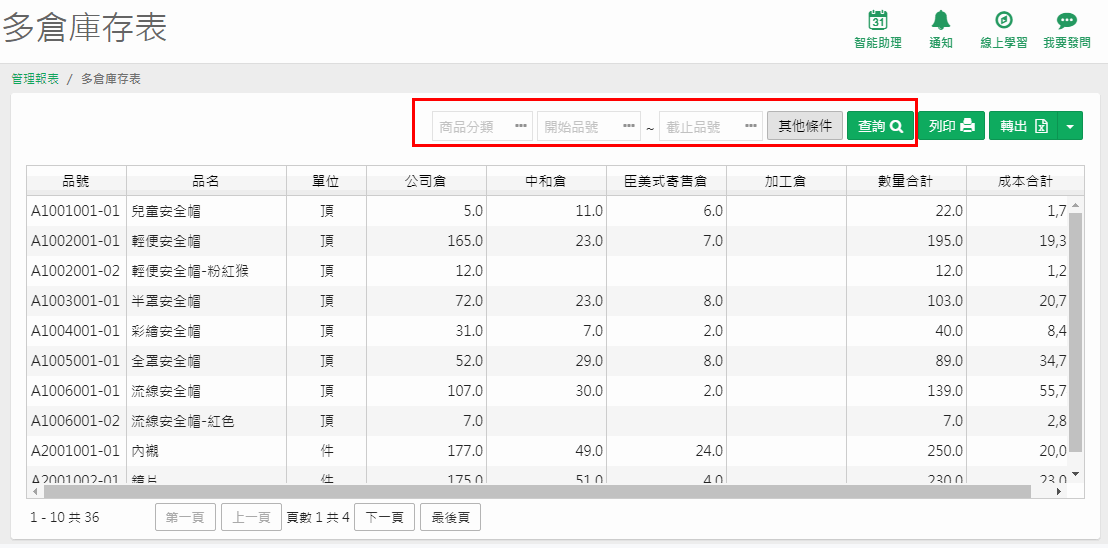Select row A1001001-01 品號 cell
The image size is (1108, 548).
(x=75, y=210)
